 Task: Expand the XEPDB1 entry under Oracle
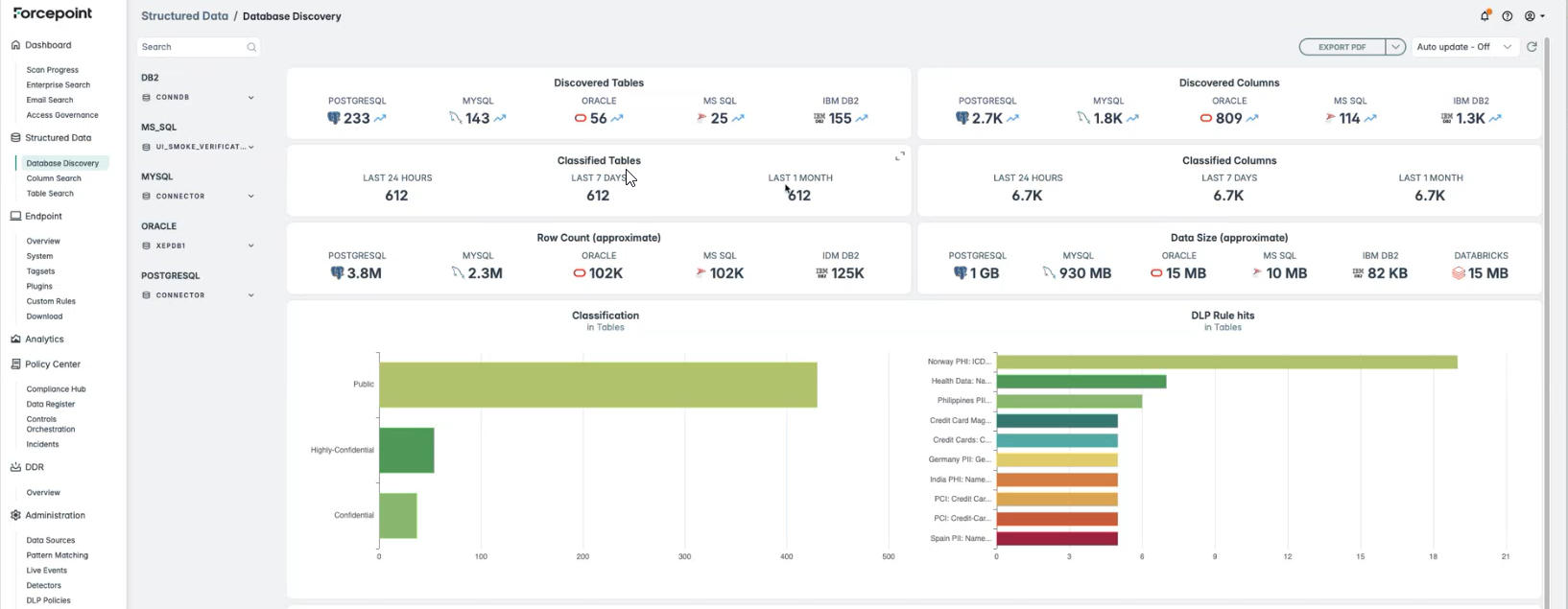[x=251, y=246]
